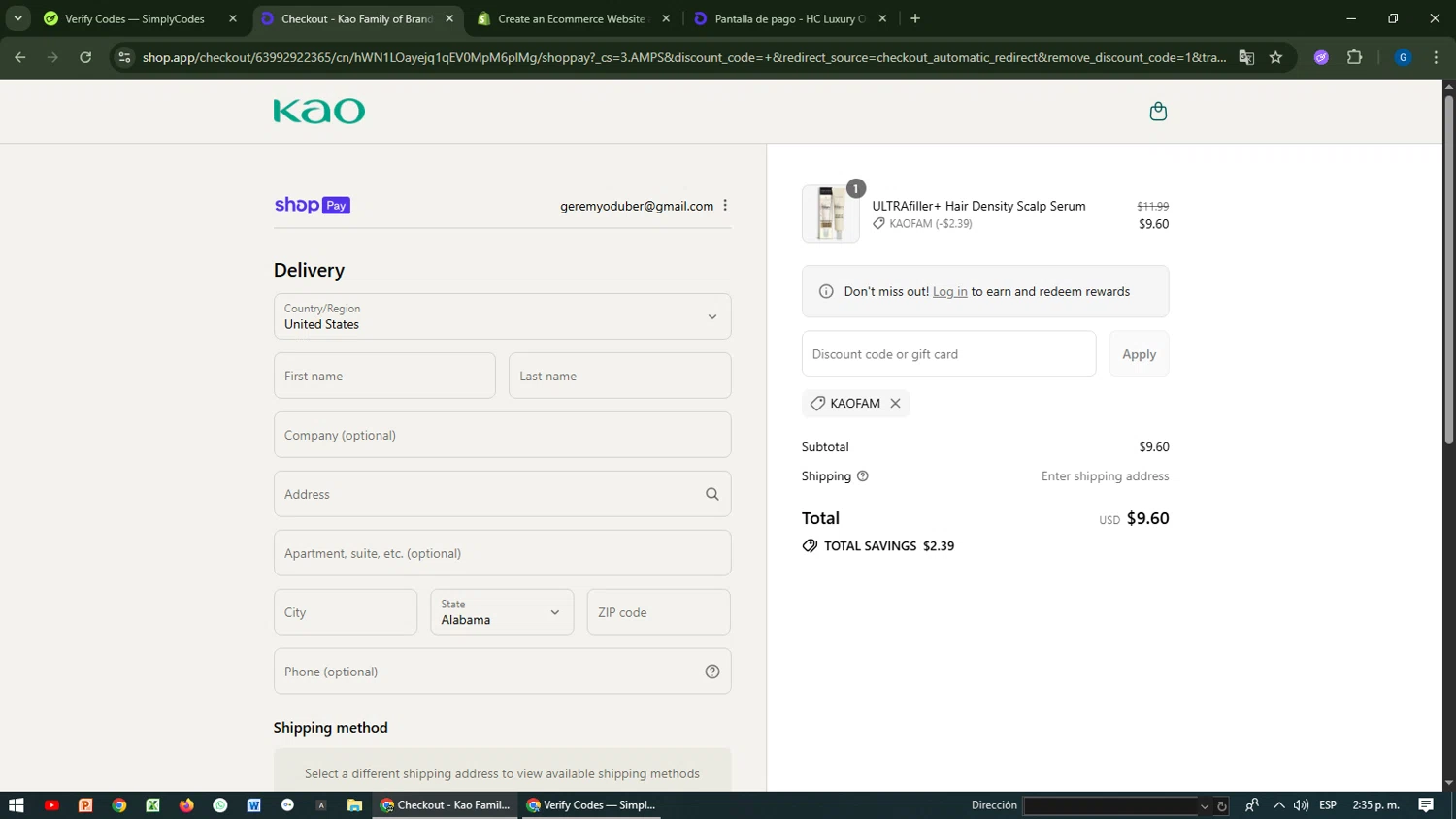Viewport: 1456px width, 819px height.
Task: Click the City field
Action: tap(346, 612)
